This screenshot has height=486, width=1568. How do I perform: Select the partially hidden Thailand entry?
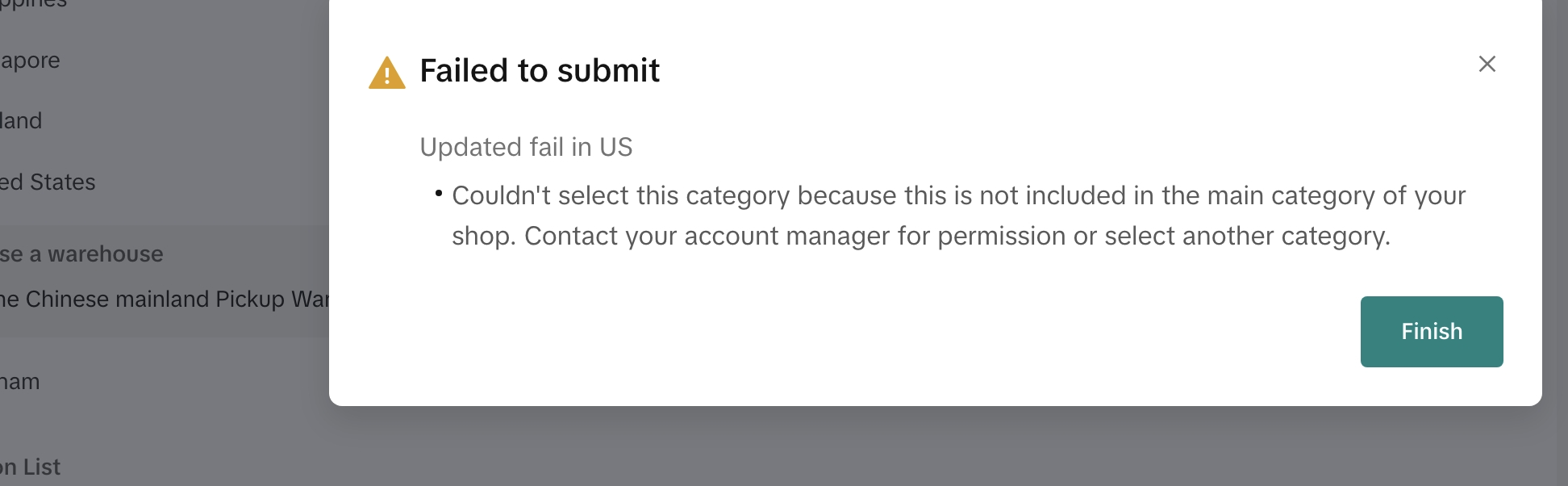[22, 121]
